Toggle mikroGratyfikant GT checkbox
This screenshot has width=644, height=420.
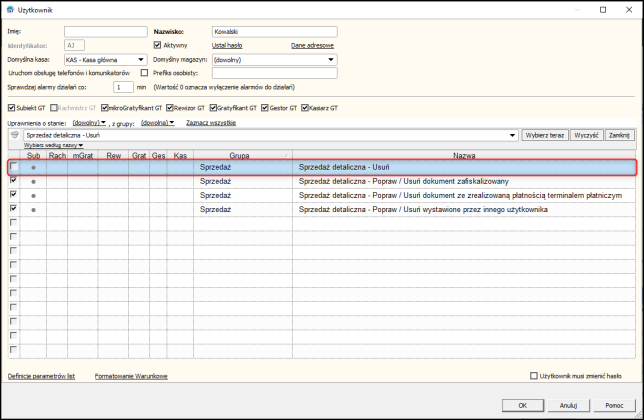pos(104,108)
